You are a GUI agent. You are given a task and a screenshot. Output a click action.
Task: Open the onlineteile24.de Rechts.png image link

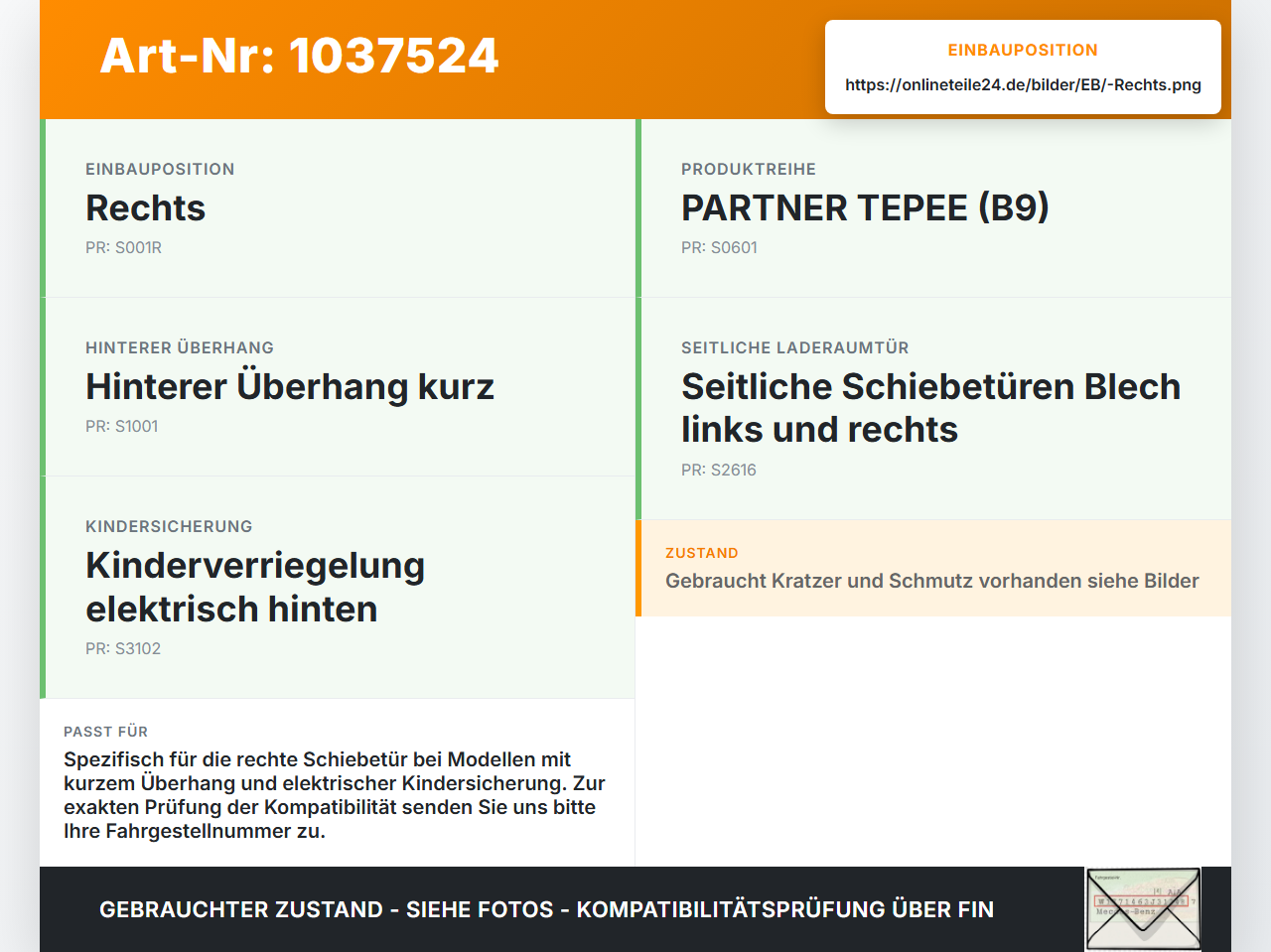pyautogui.click(x=1023, y=85)
